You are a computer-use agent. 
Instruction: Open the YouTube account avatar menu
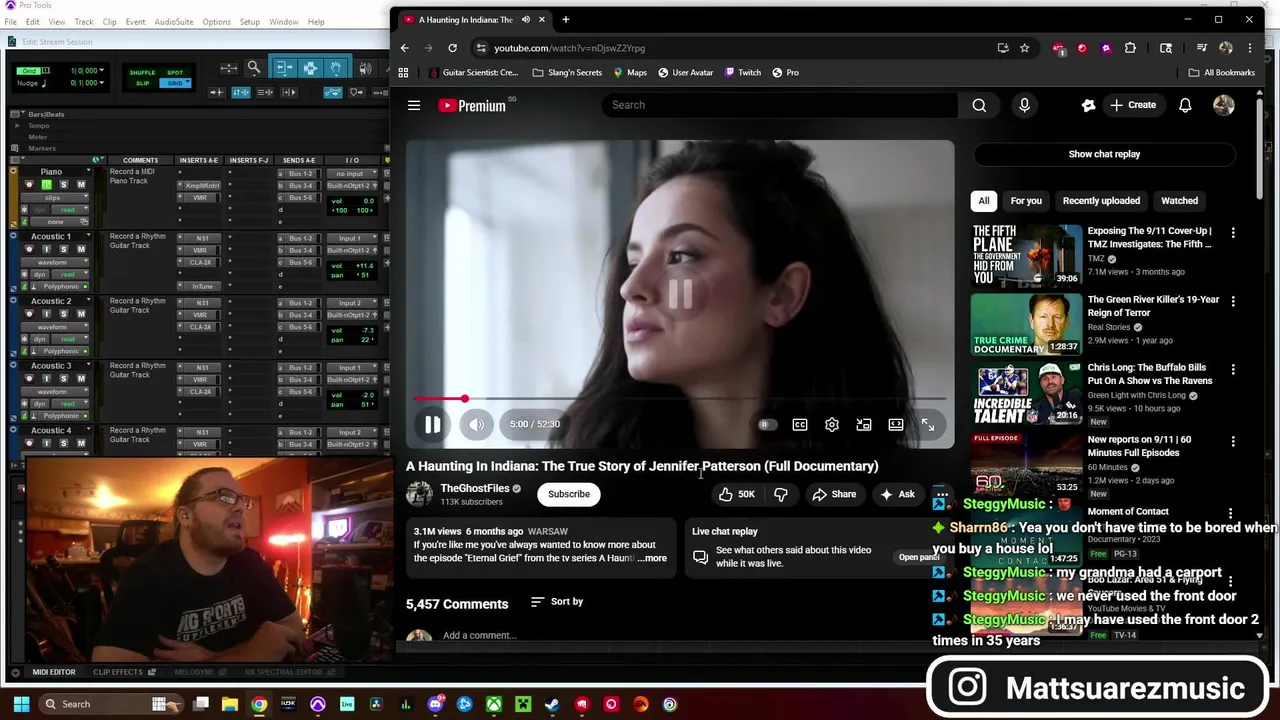[1224, 105]
